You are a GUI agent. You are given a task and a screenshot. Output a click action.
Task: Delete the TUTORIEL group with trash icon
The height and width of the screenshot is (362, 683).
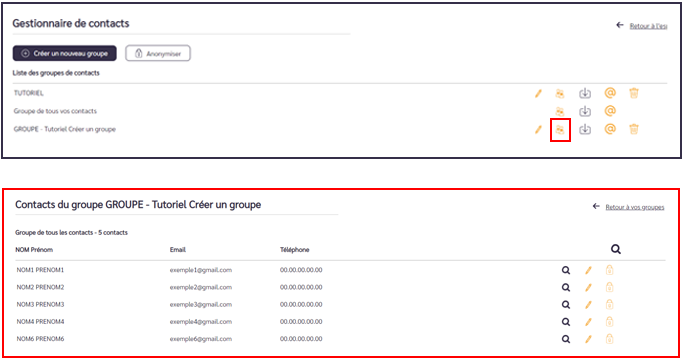tap(634, 93)
